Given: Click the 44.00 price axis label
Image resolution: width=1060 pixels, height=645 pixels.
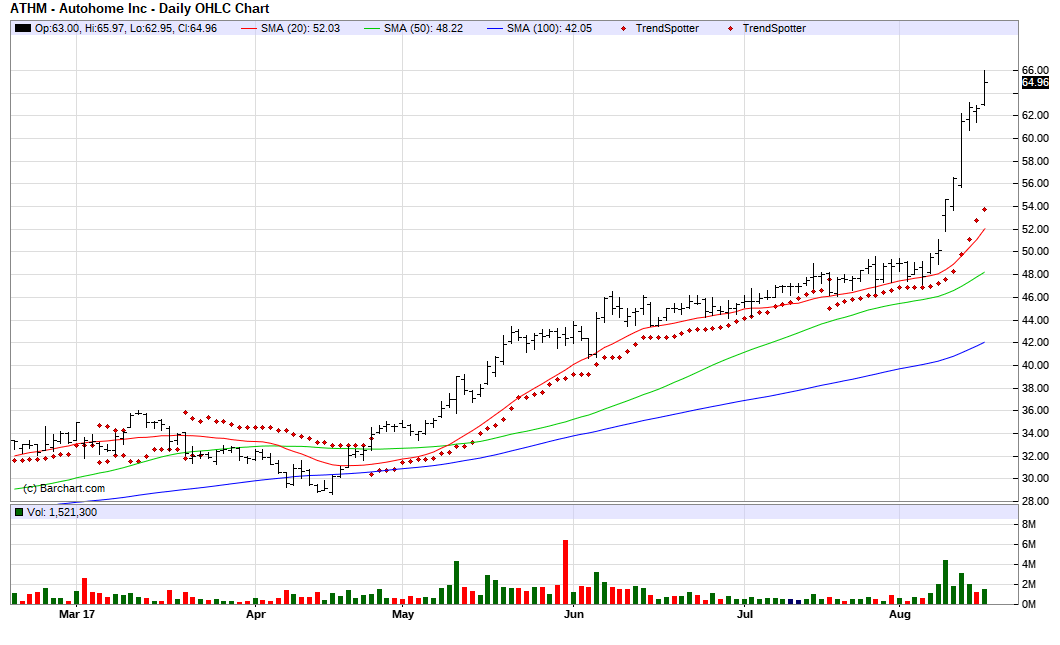Looking at the screenshot, I should (1035, 320).
